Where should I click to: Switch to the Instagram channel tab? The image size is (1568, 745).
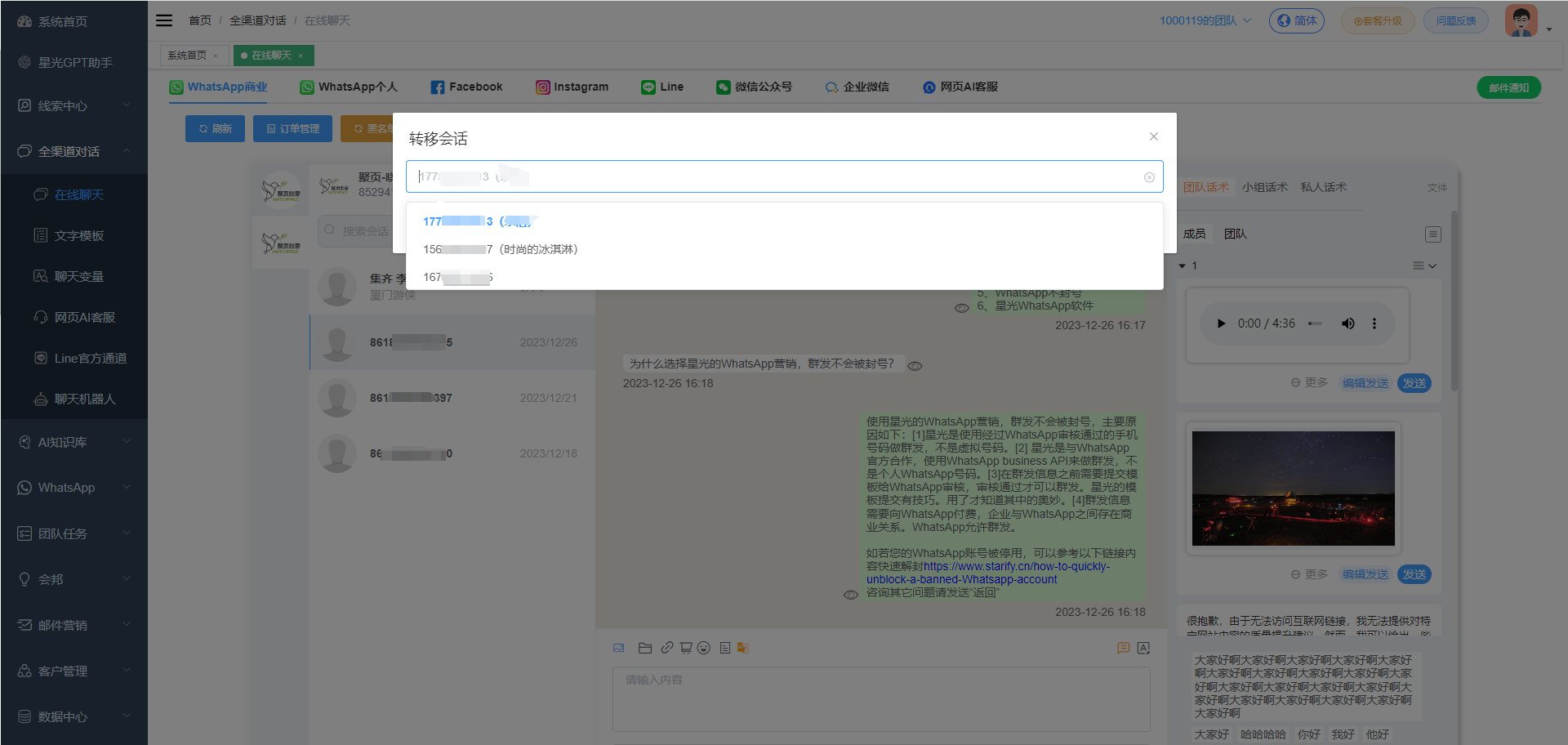tap(572, 87)
